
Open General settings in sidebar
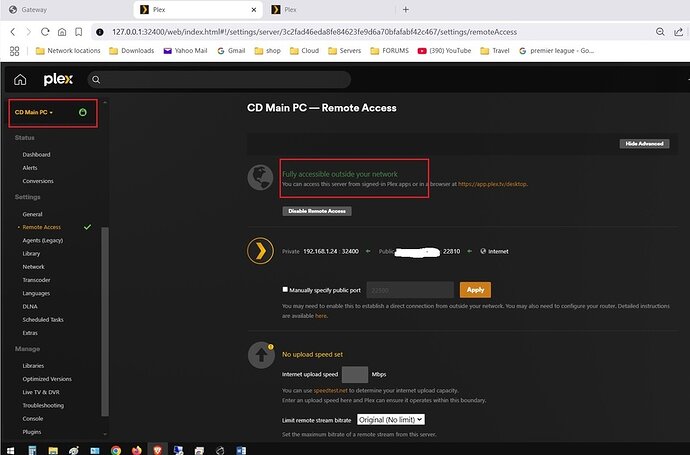[33, 214]
